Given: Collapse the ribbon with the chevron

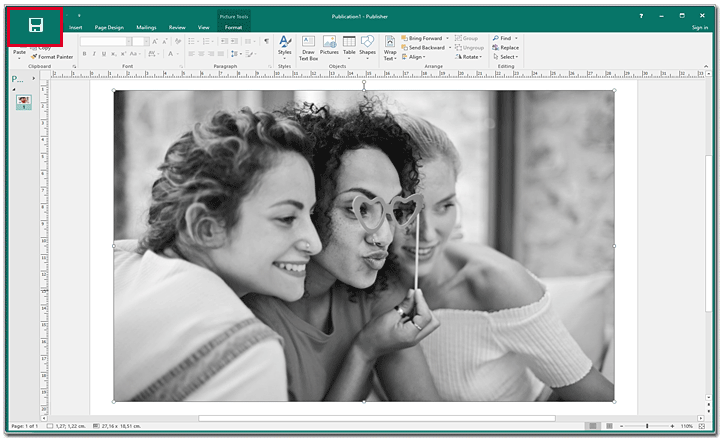Looking at the screenshot, I should pyautogui.click(x=706, y=66).
